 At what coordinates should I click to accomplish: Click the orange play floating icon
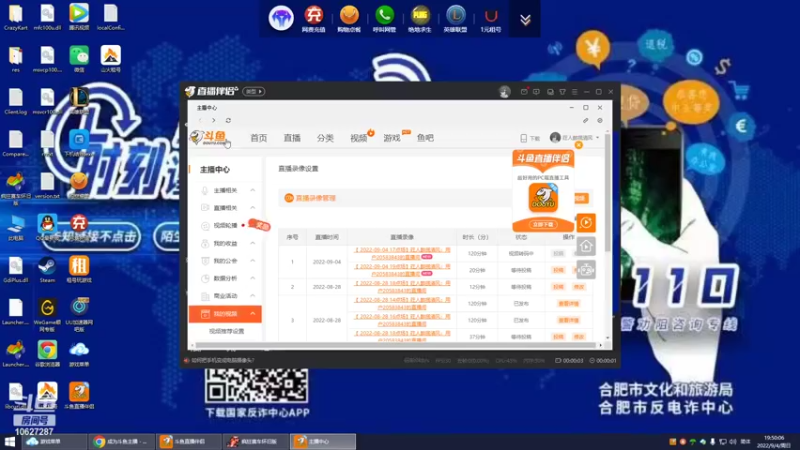coord(586,222)
